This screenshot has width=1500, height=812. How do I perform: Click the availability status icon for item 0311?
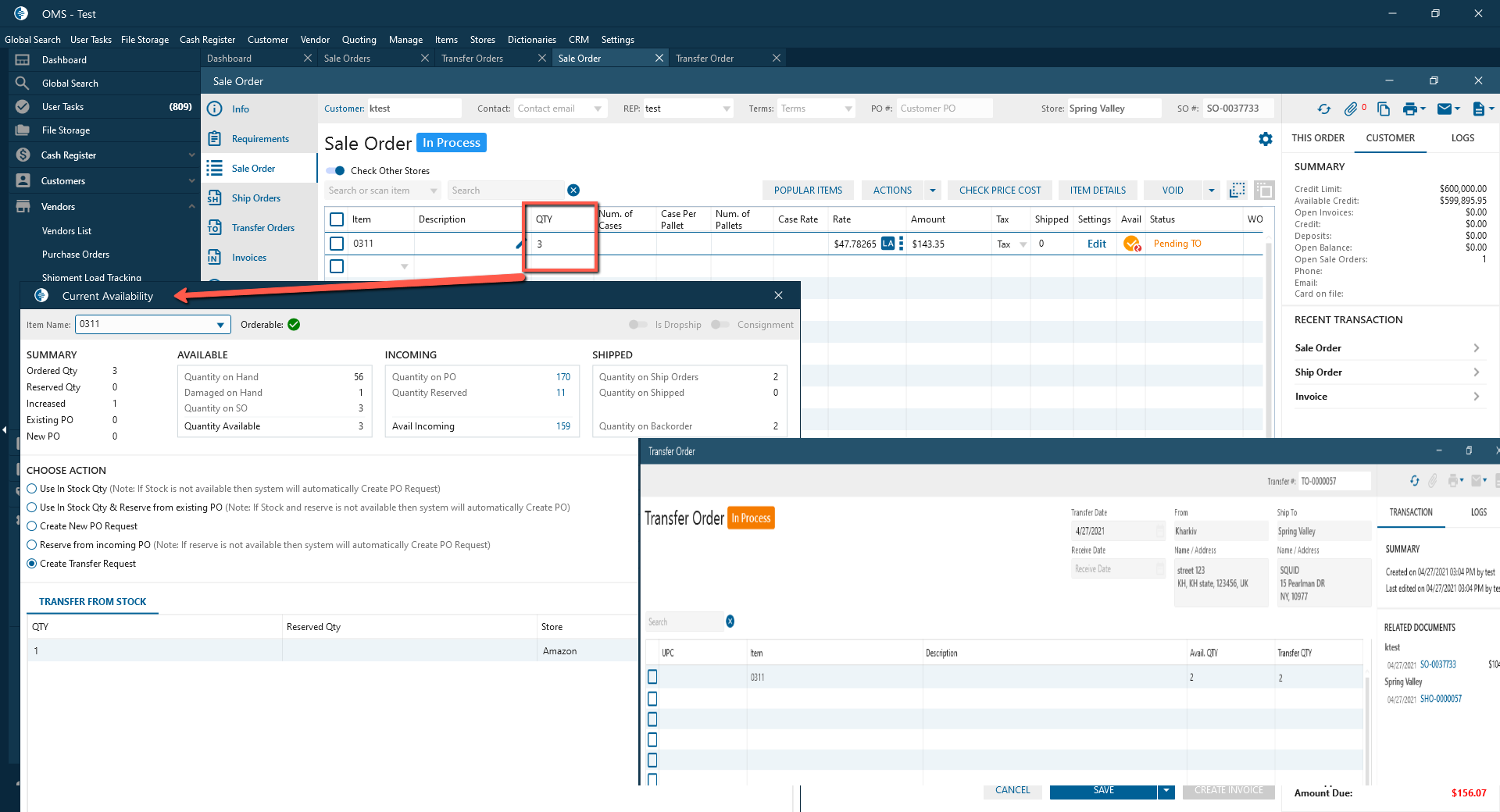1131,244
